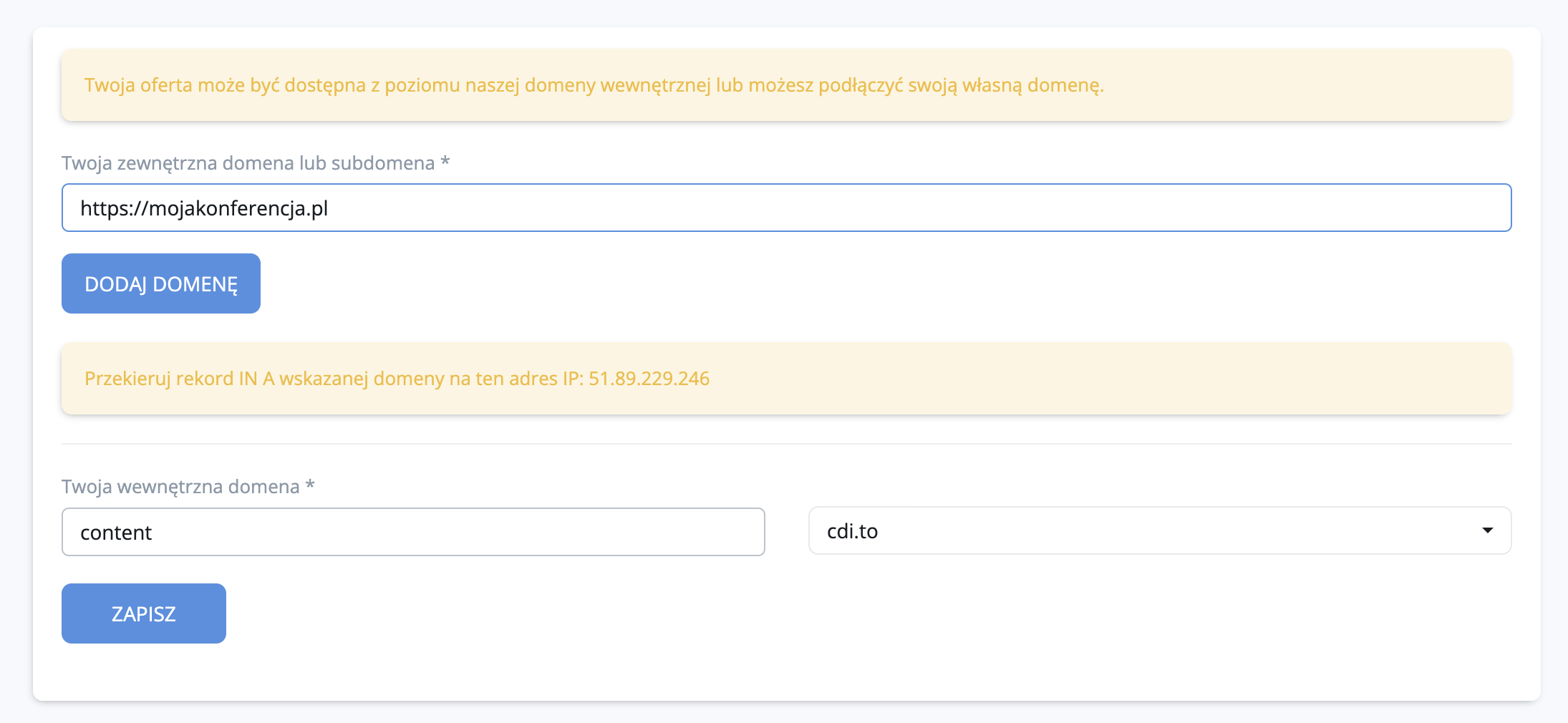
Task: Click asterisk beside internal domain label
Action: click(x=310, y=485)
